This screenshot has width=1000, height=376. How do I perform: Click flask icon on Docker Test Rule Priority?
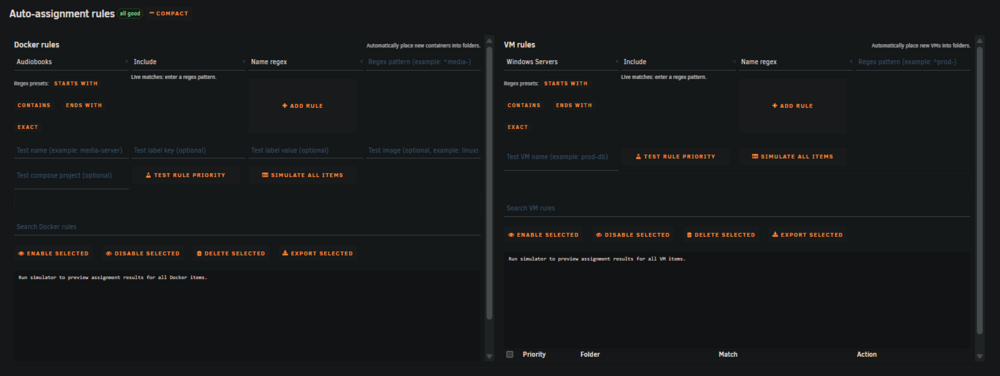(x=149, y=175)
